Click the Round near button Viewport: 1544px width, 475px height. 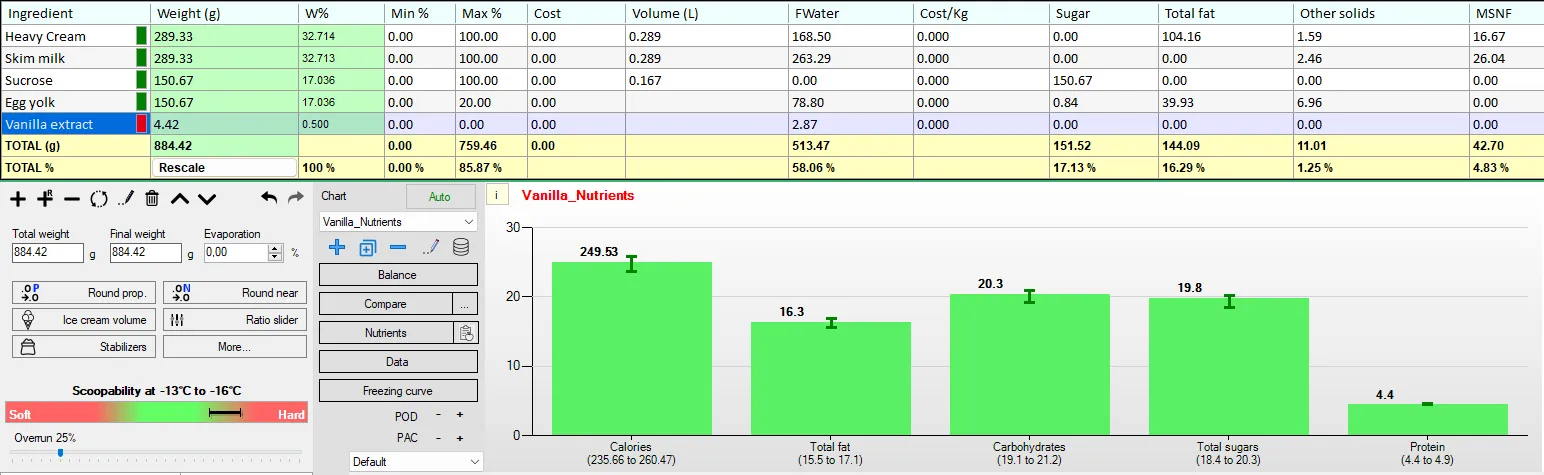tap(235, 293)
